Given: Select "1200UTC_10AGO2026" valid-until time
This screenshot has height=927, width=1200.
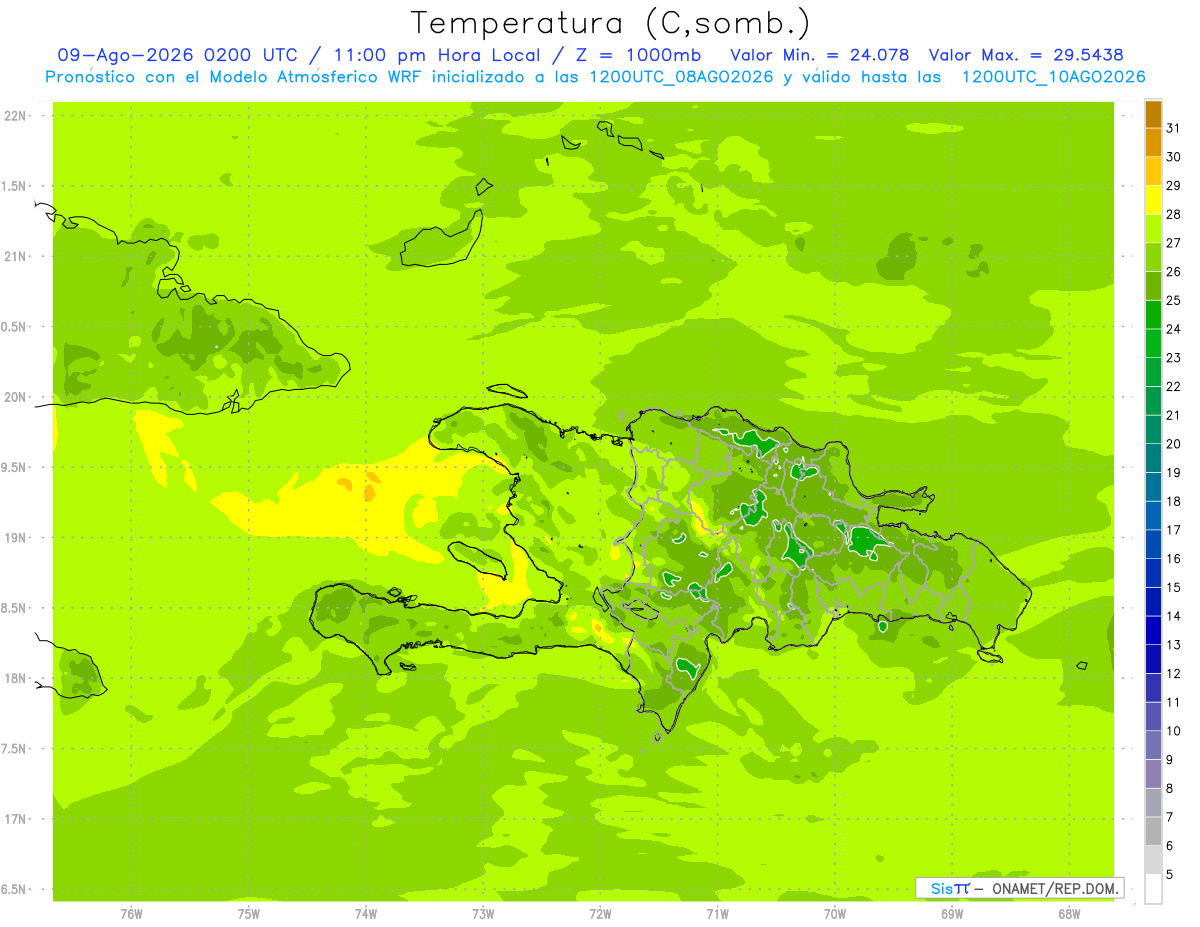Looking at the screenshot, I should 1054,77.
